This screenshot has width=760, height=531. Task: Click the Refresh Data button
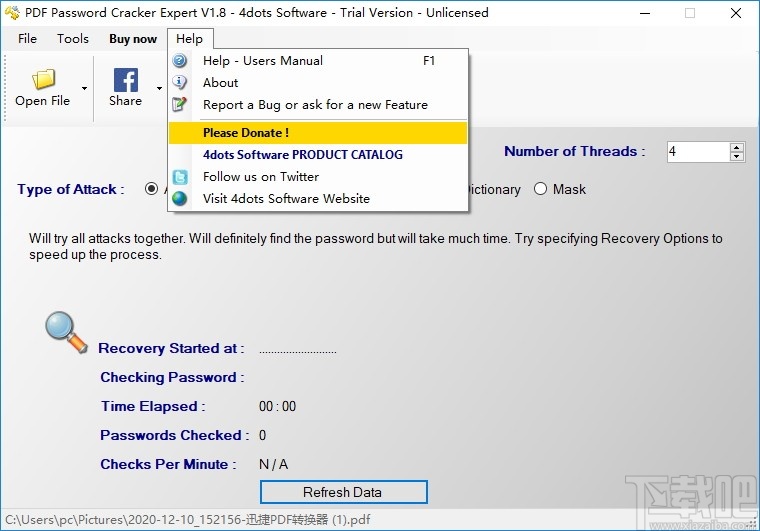(x=344, y=492)
